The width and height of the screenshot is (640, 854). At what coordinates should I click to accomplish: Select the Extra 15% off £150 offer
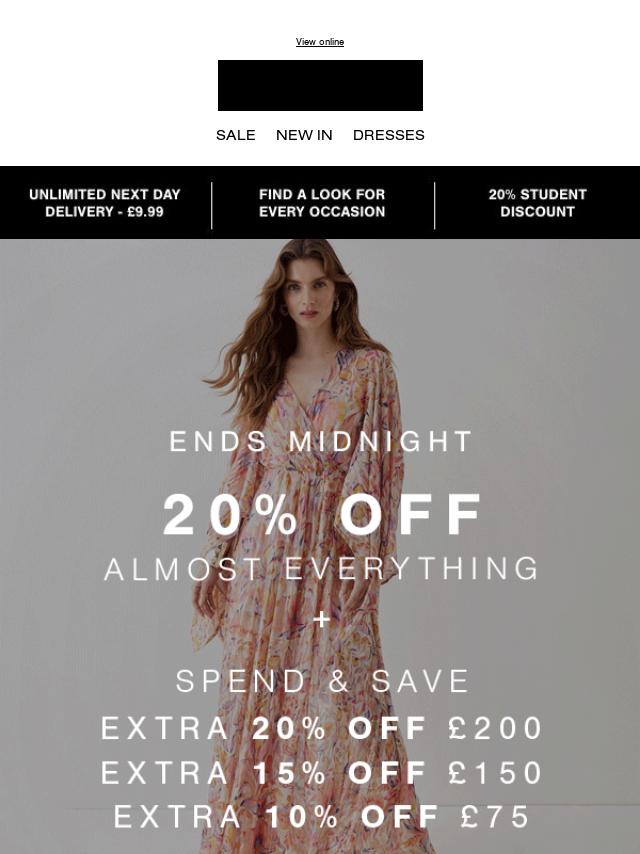tap(321, 772)
